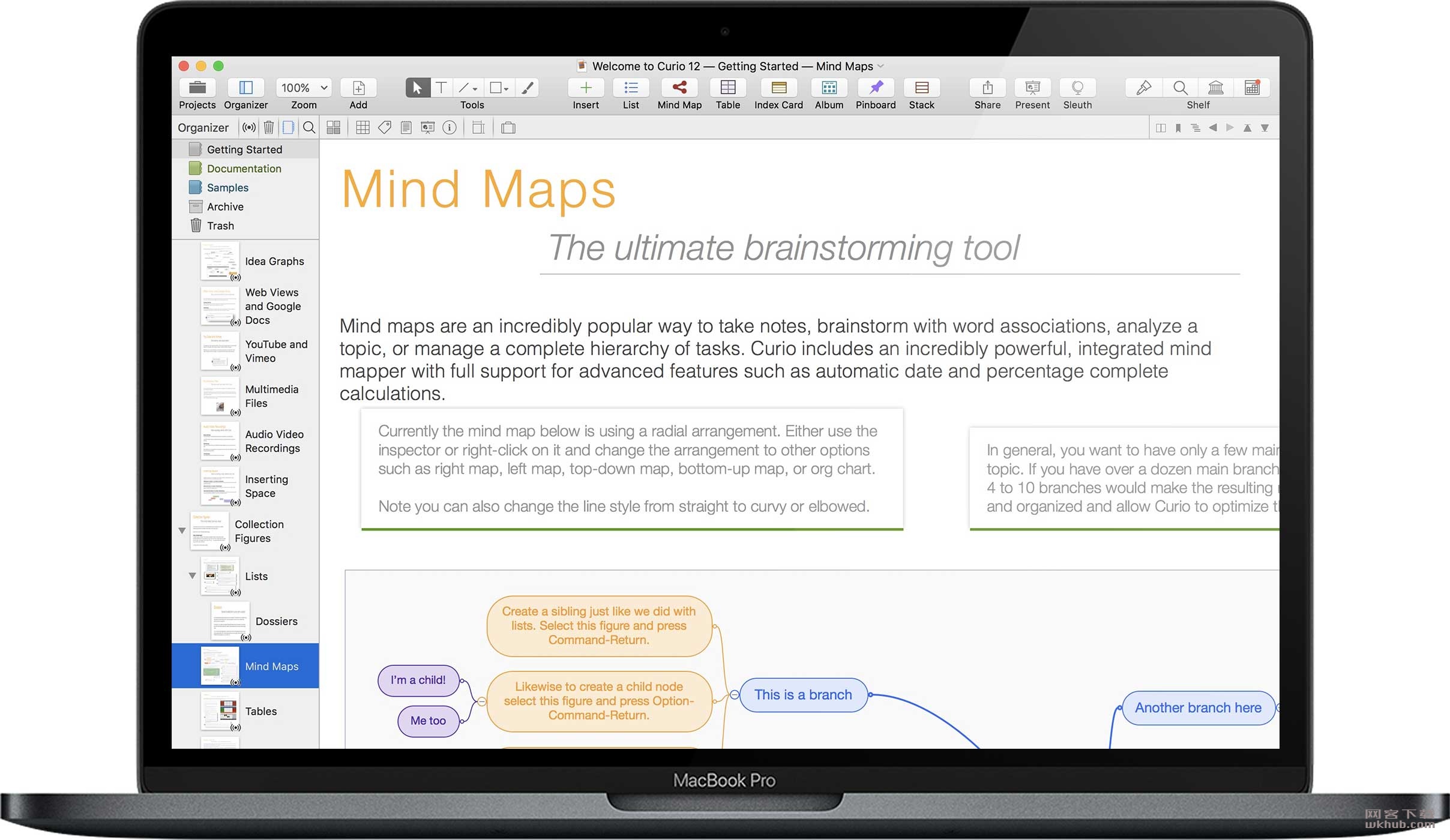Click the down triangle navigation button
This screenshot has height=840, width=1450.
1265,128
